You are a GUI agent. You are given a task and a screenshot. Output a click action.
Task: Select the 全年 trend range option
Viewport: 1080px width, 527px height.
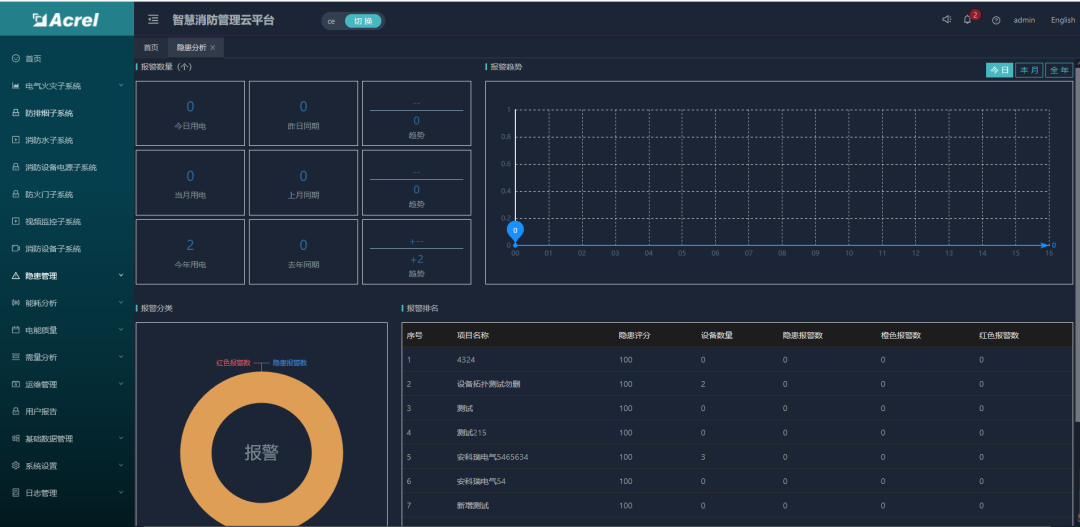coord(1059,70)
